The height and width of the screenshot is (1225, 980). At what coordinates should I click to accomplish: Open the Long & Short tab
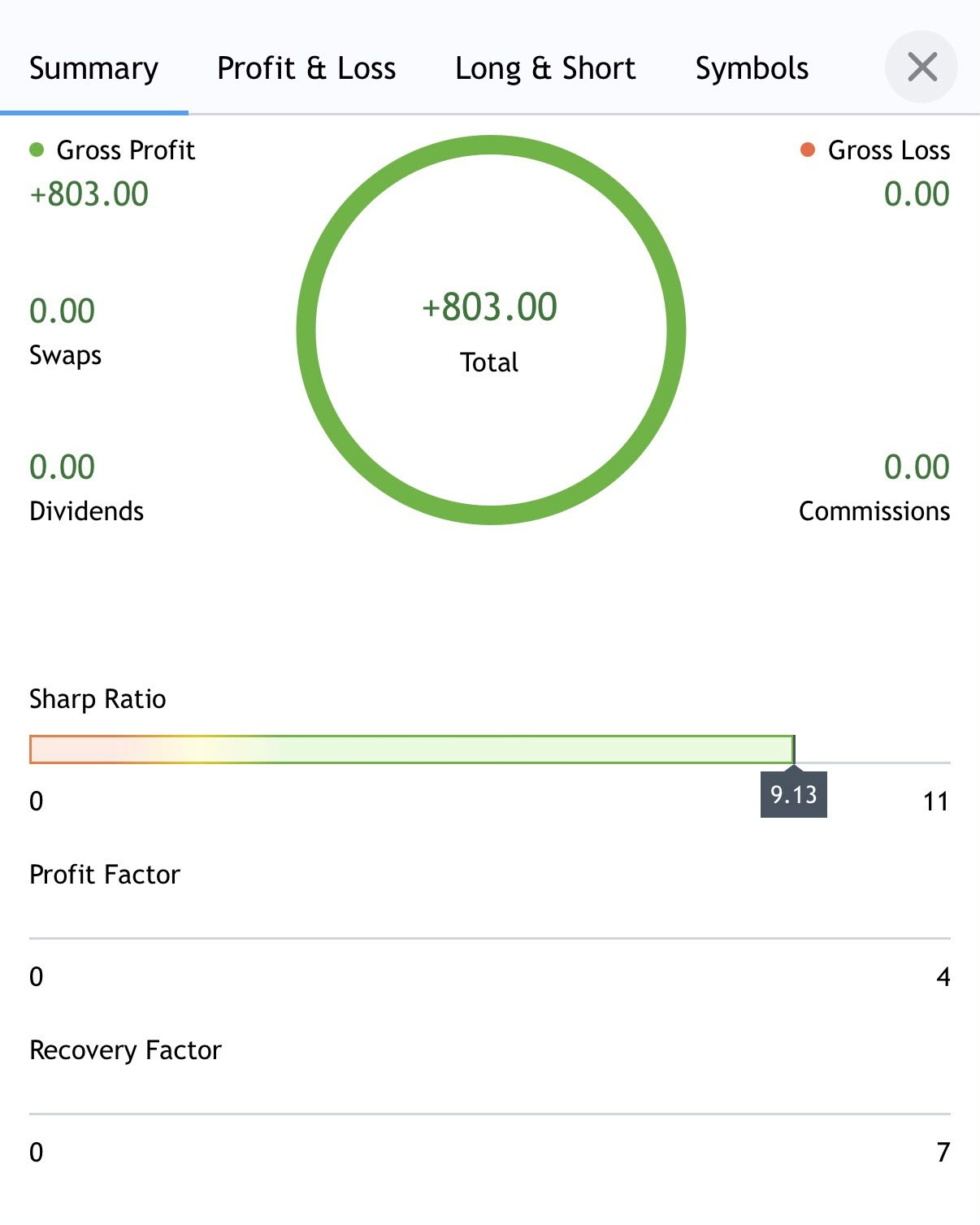coord(545,68)
